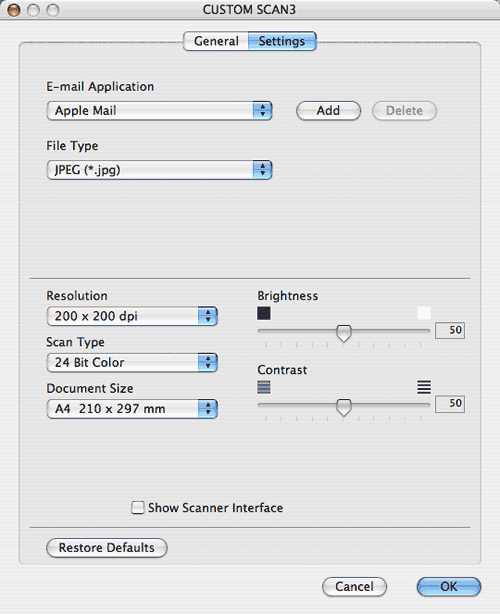
Task: Expand the Document Size A4 dropdown
Action: (x=132, y=409)
